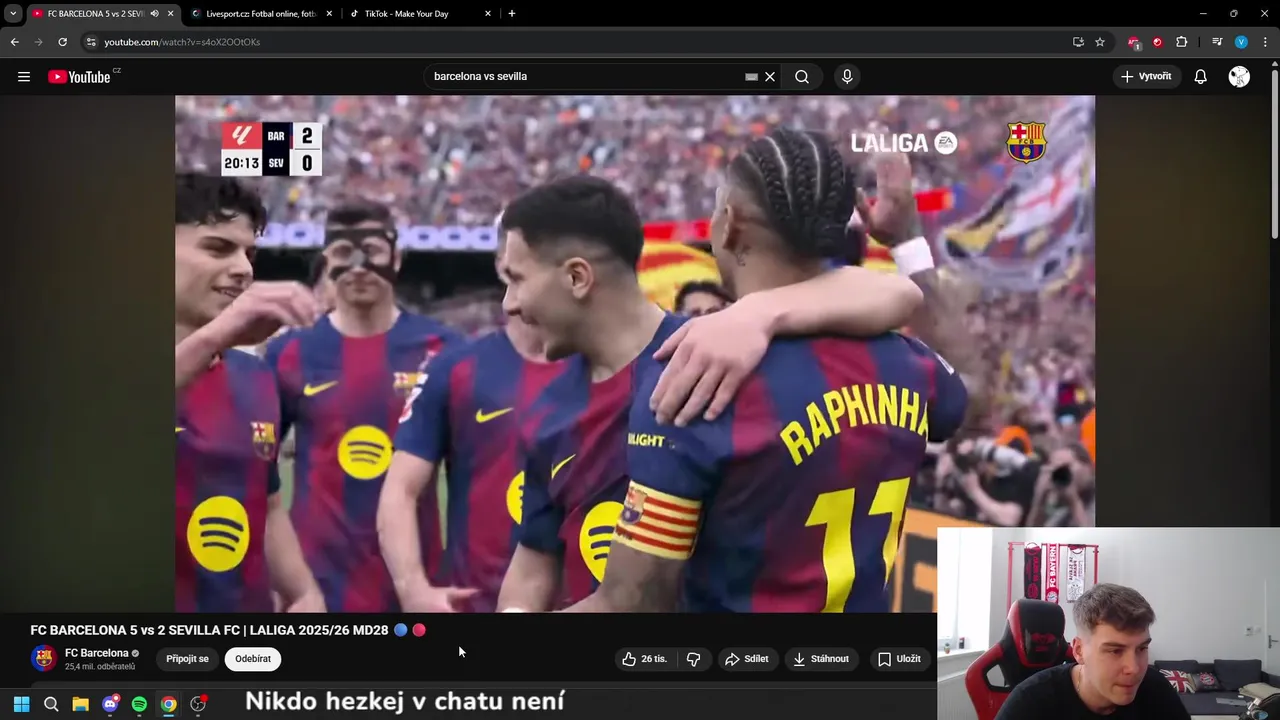
Task: Open Chrome from the taskbar
Action: point(169,704)
